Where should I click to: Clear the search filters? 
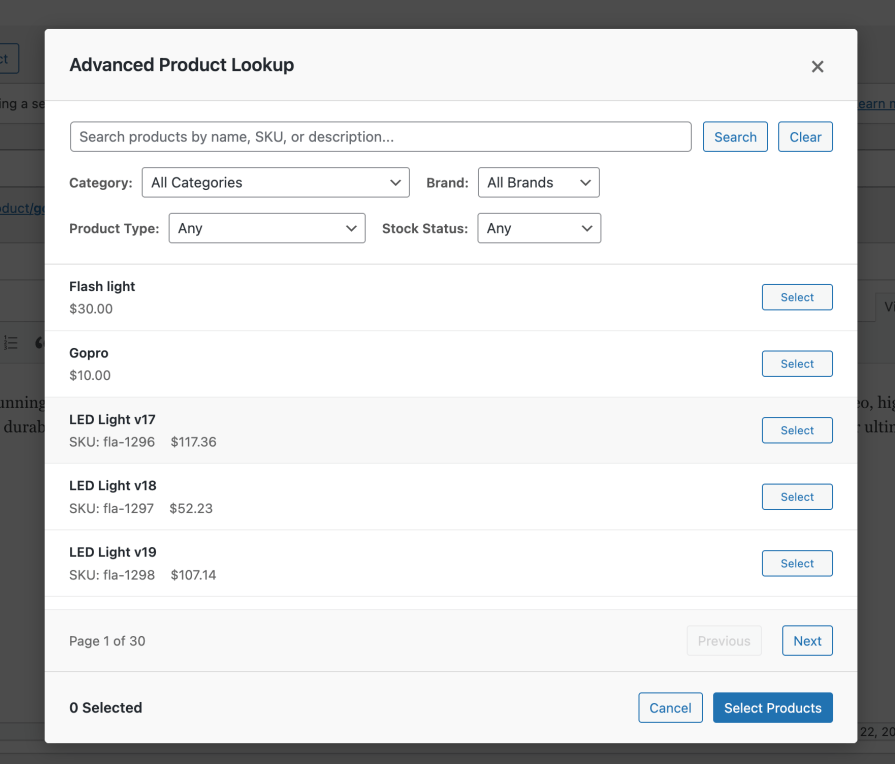click(x=805, y=137)
